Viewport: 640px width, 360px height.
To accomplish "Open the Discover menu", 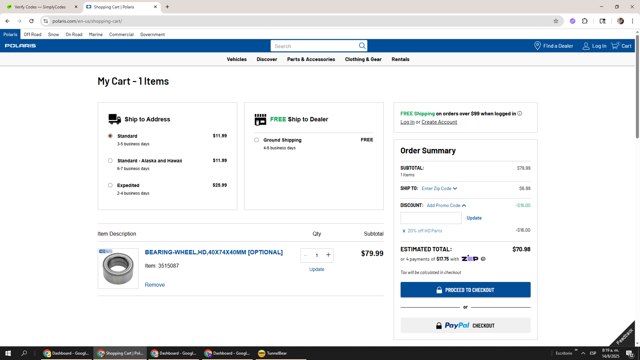I will coord(267,59).
